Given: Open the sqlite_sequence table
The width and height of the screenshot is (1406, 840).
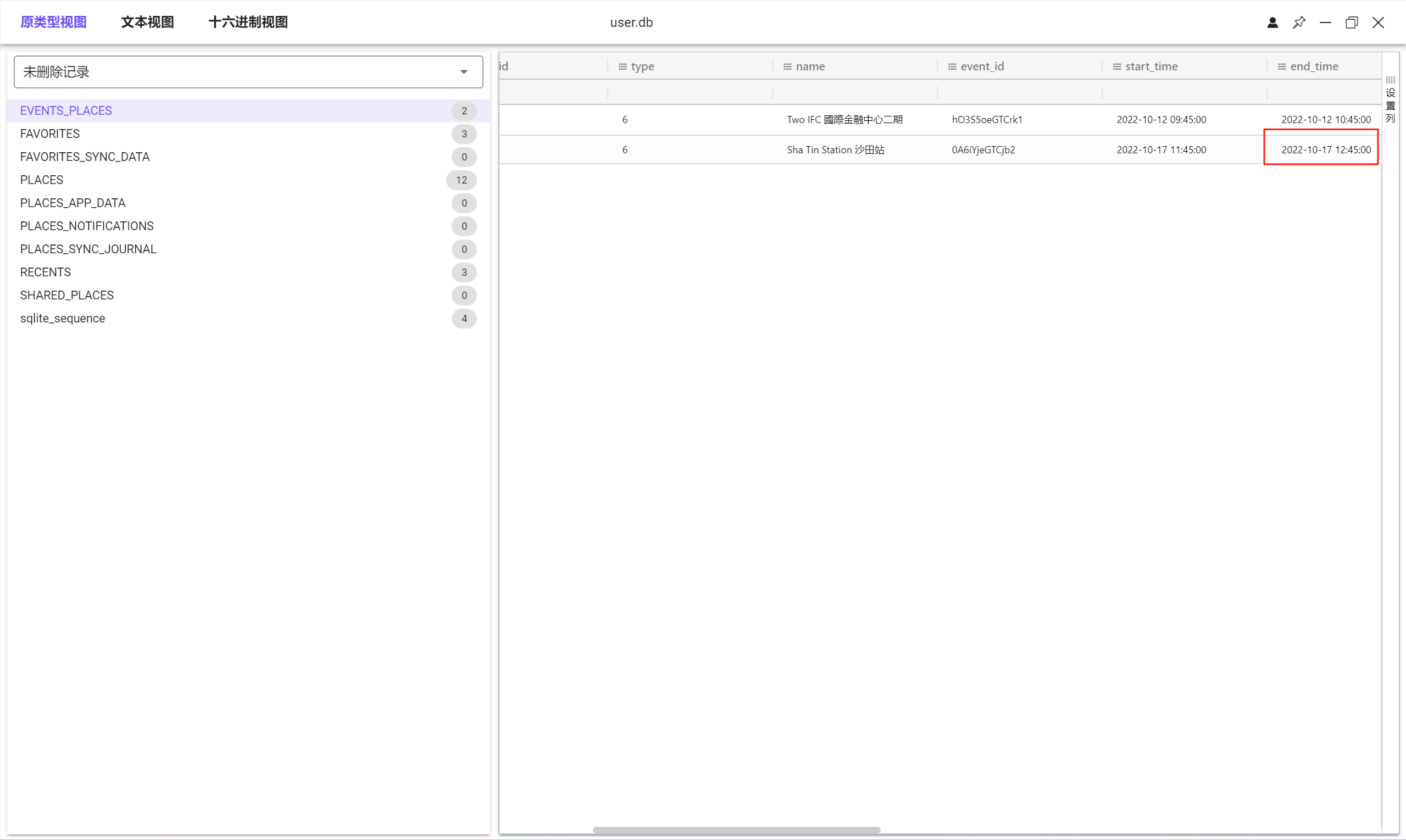Looking at the screenshot, I should coord(62,318).
